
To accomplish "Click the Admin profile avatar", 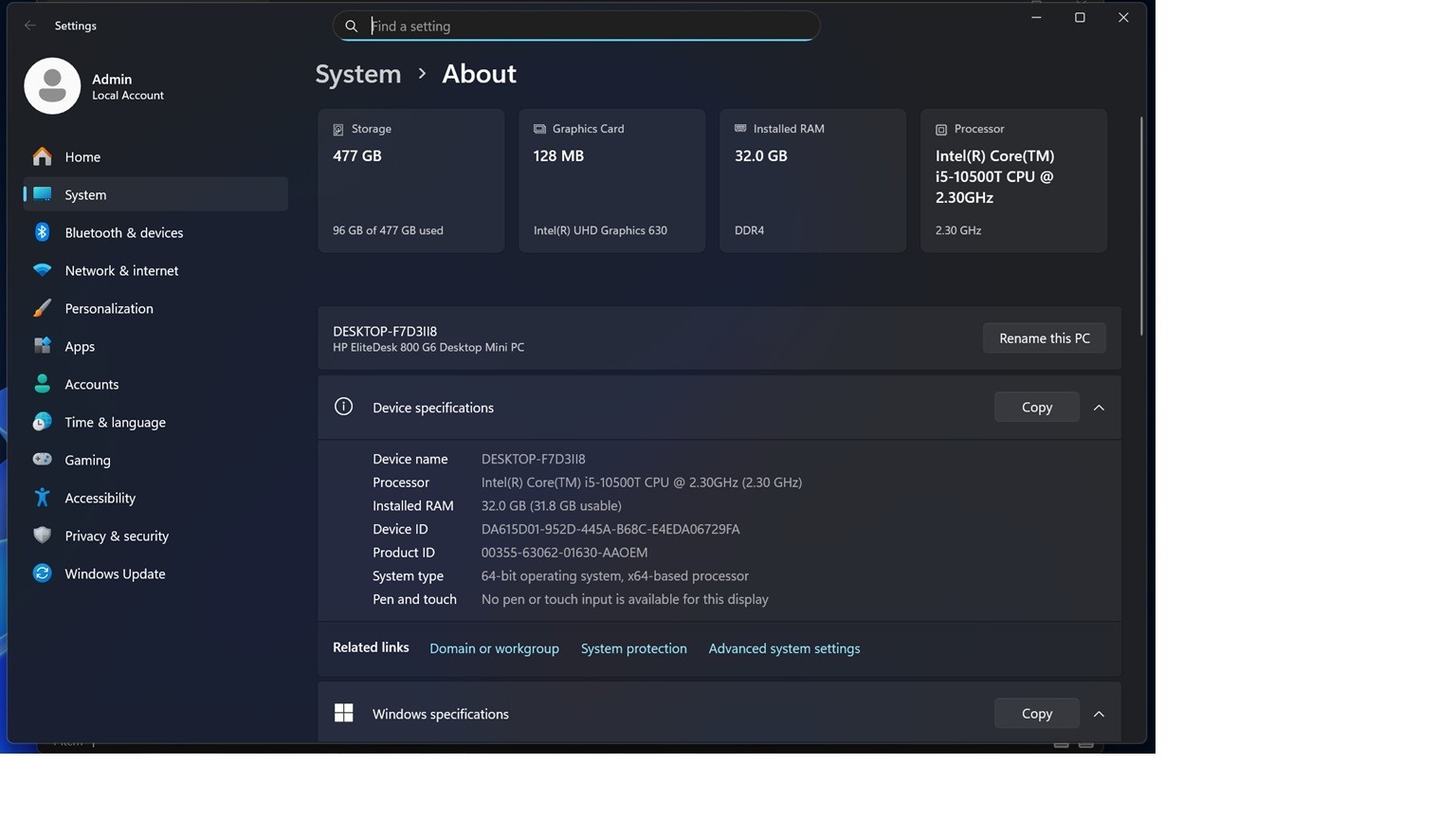I will point(52,86).
